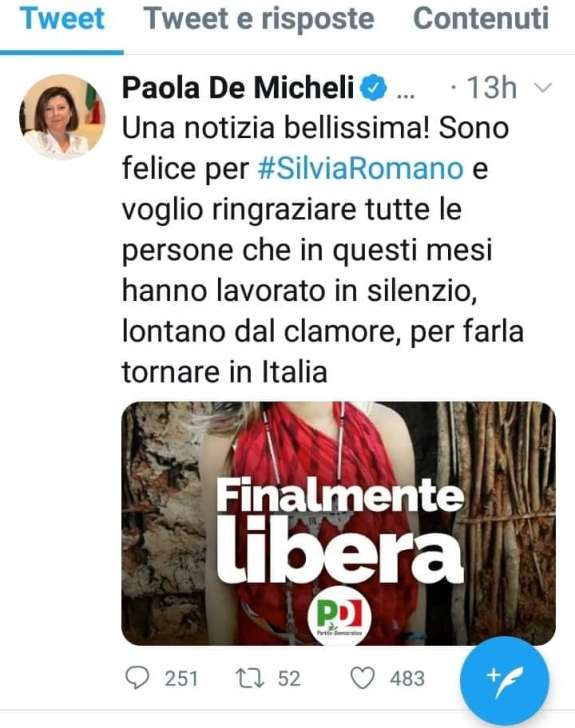This screenshot has height=728, width=575.
Task: Open the reply speech bubble icon
Action: point(137,678)
